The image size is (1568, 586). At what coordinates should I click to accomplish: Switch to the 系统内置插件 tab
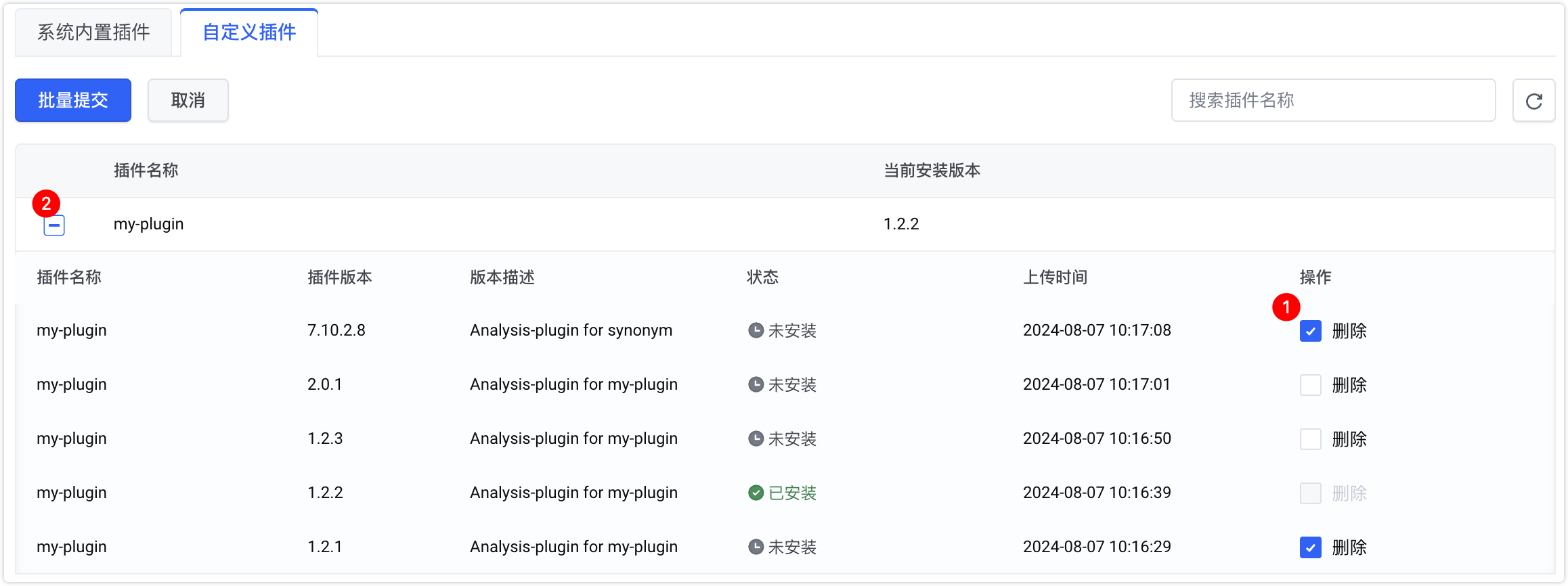pos(93,32)
